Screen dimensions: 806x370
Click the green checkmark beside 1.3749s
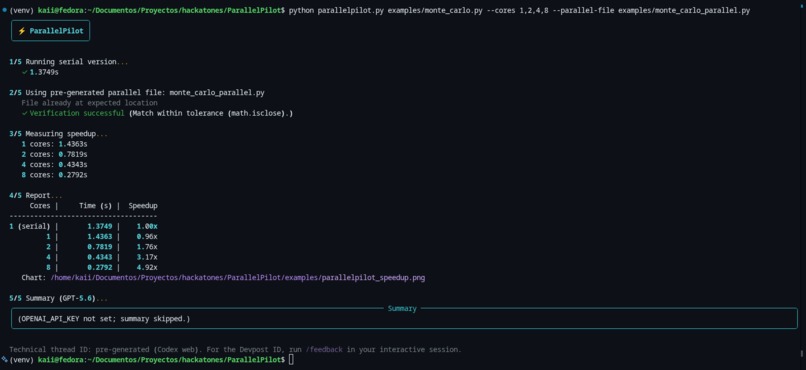24,72
